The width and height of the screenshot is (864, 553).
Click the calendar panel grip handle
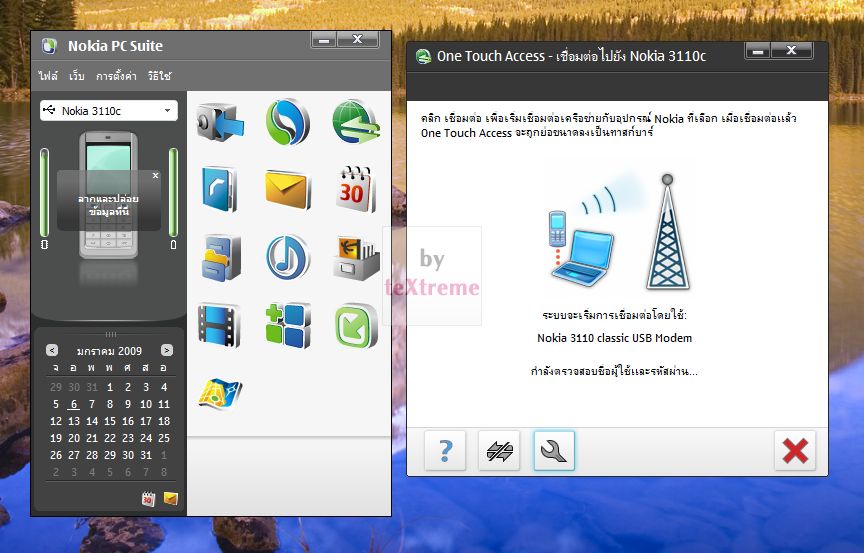coord(111,334)
